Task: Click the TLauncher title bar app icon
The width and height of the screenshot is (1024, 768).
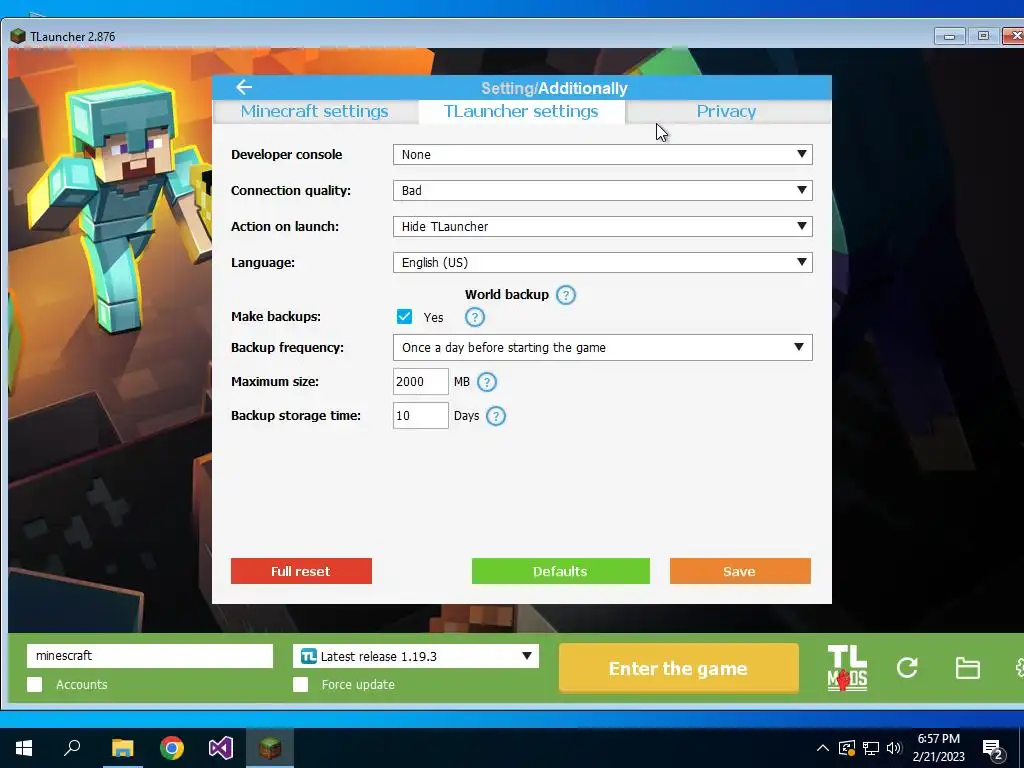Action: [x=18, y=36]
